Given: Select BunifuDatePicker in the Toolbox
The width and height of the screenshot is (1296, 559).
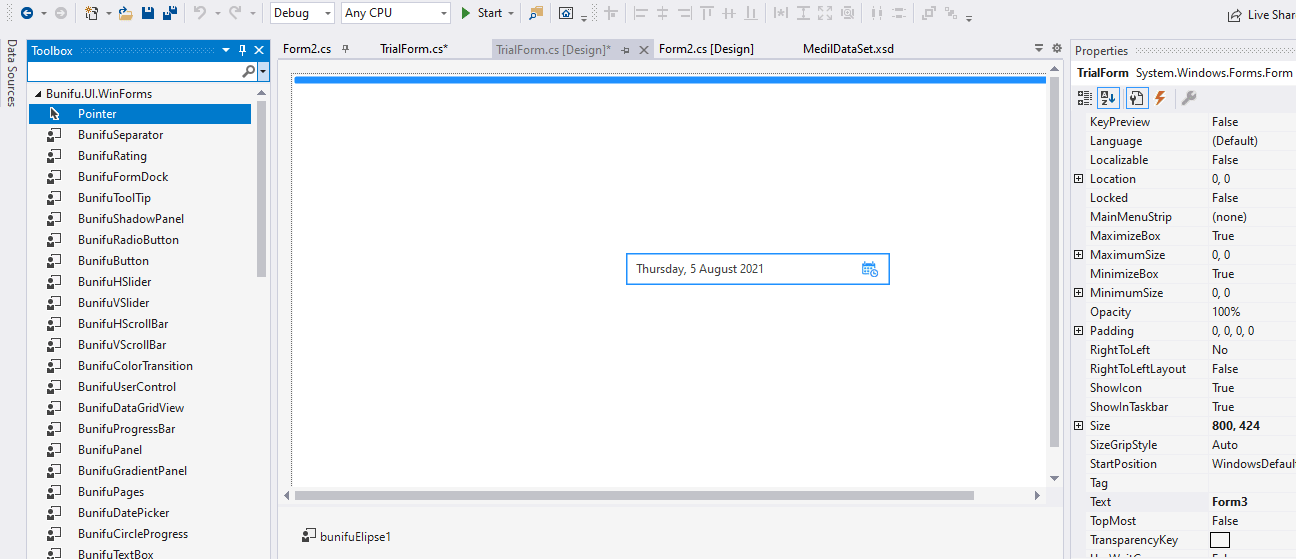Looking at the screenshot, I should 123,513.
